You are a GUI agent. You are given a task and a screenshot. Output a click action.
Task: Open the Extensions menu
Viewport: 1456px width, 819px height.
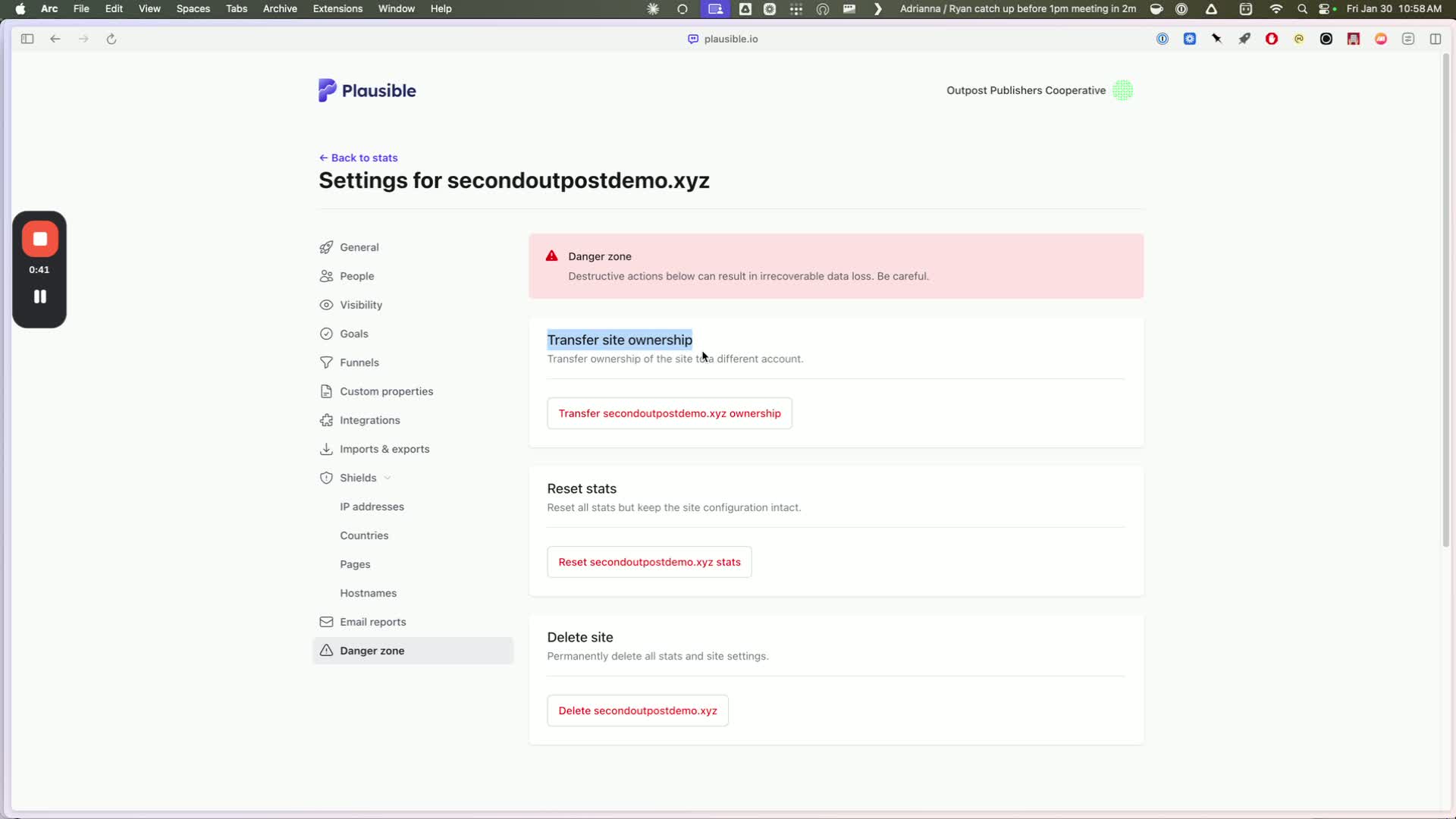(337, 8)
